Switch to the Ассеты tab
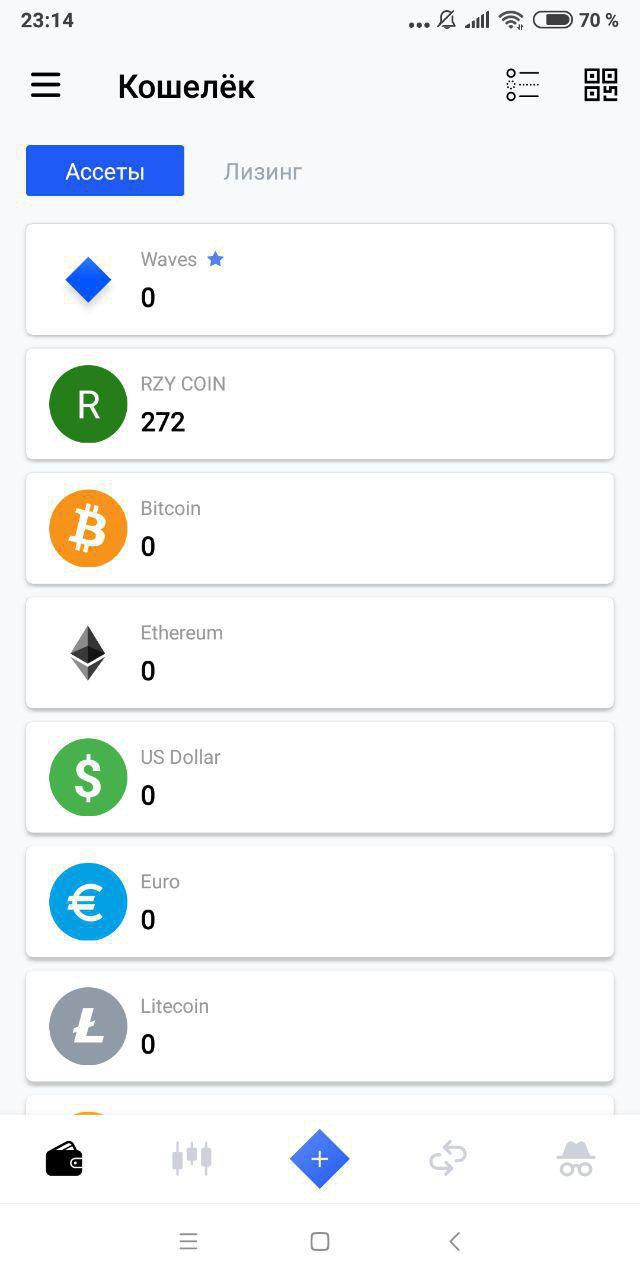 [105, 171]
